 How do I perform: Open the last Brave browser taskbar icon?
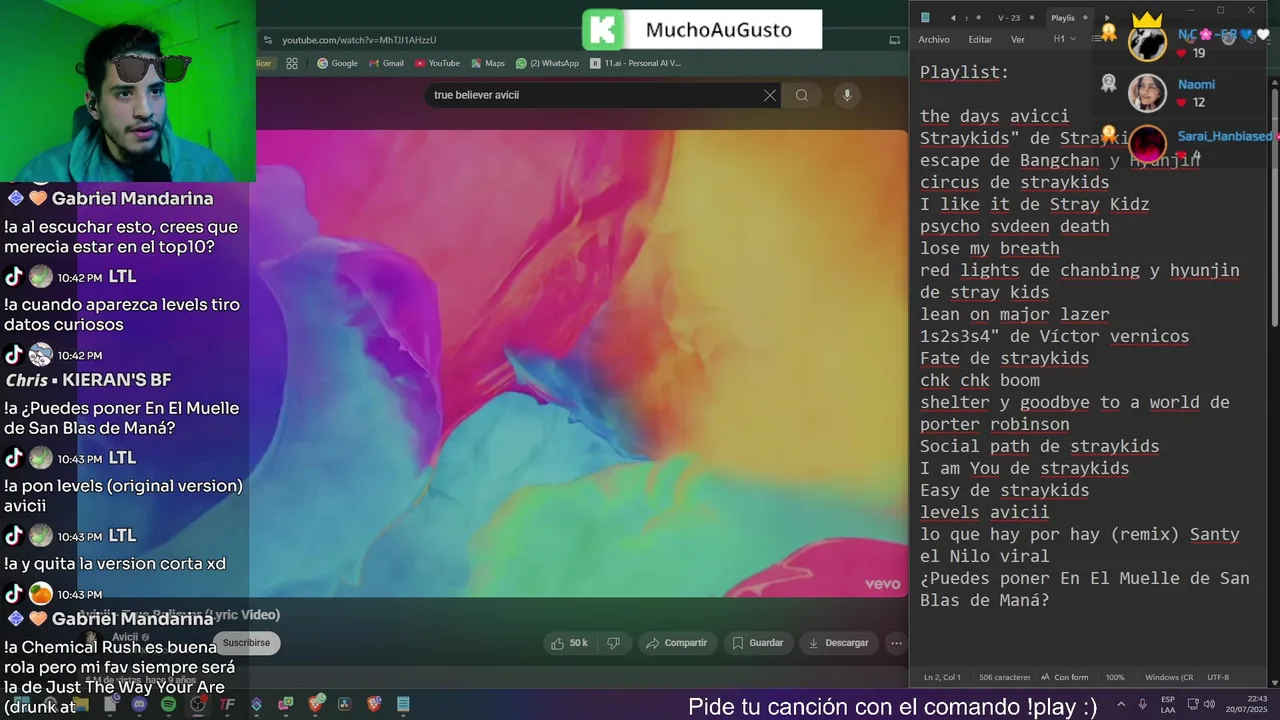coord(374,705)
